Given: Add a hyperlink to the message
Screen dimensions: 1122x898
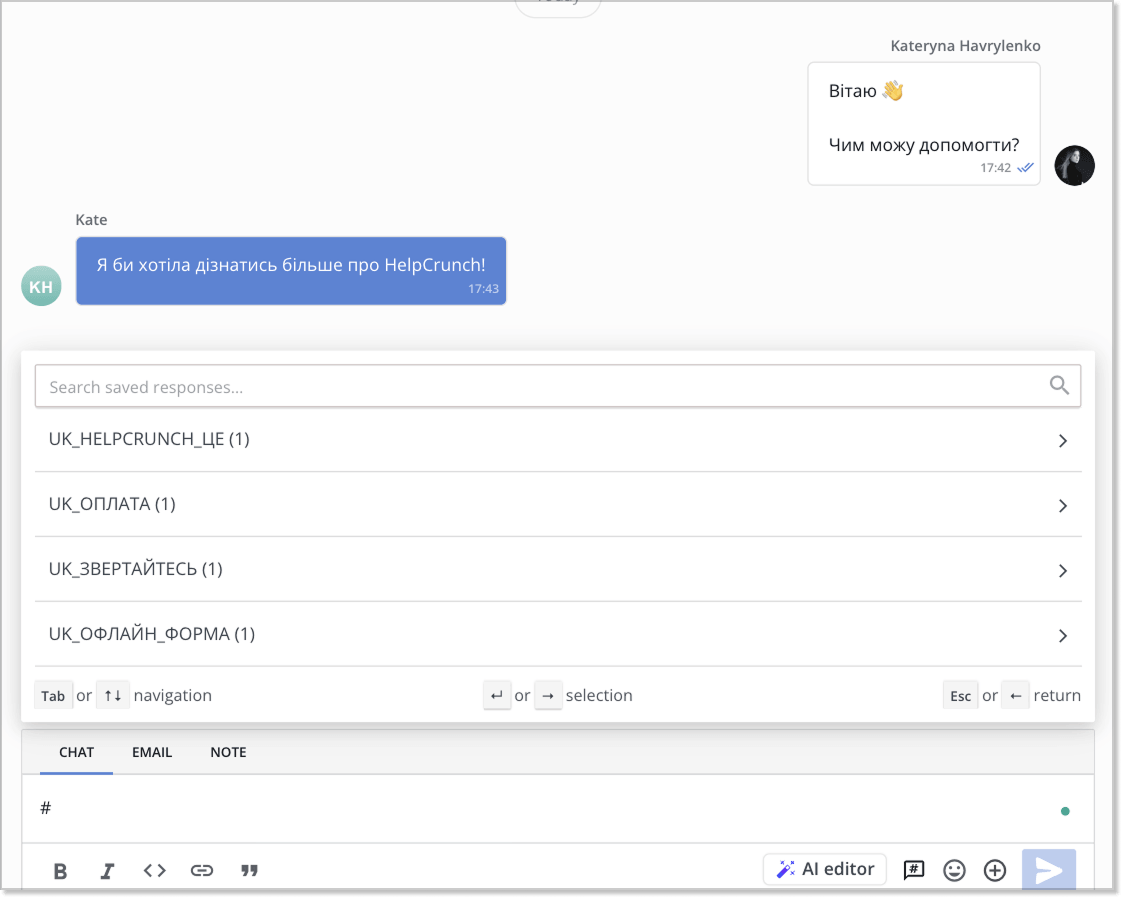Looking at the screenshot, I should pyautogui.click(x=201, y=870).
